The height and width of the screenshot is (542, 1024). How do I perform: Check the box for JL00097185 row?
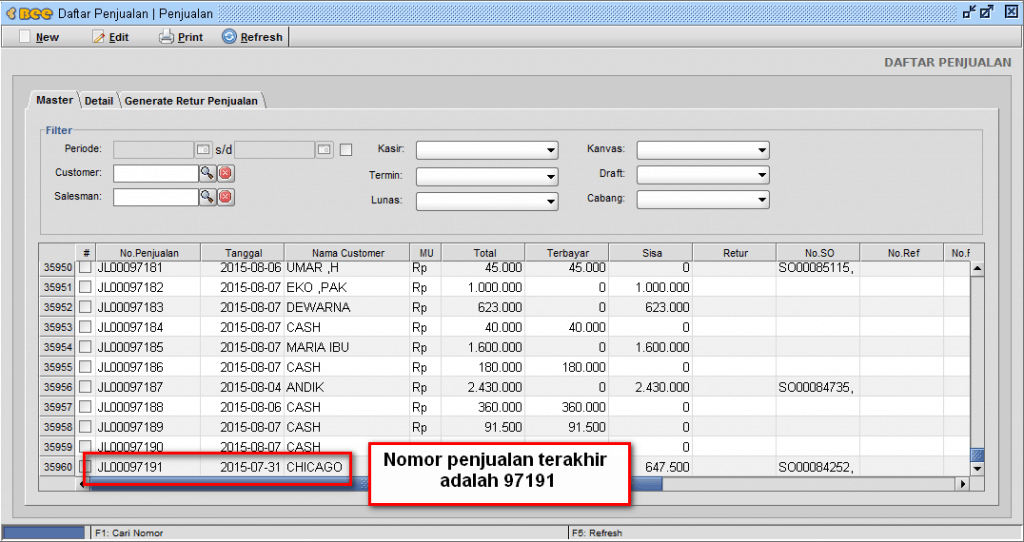pos(86,347)
